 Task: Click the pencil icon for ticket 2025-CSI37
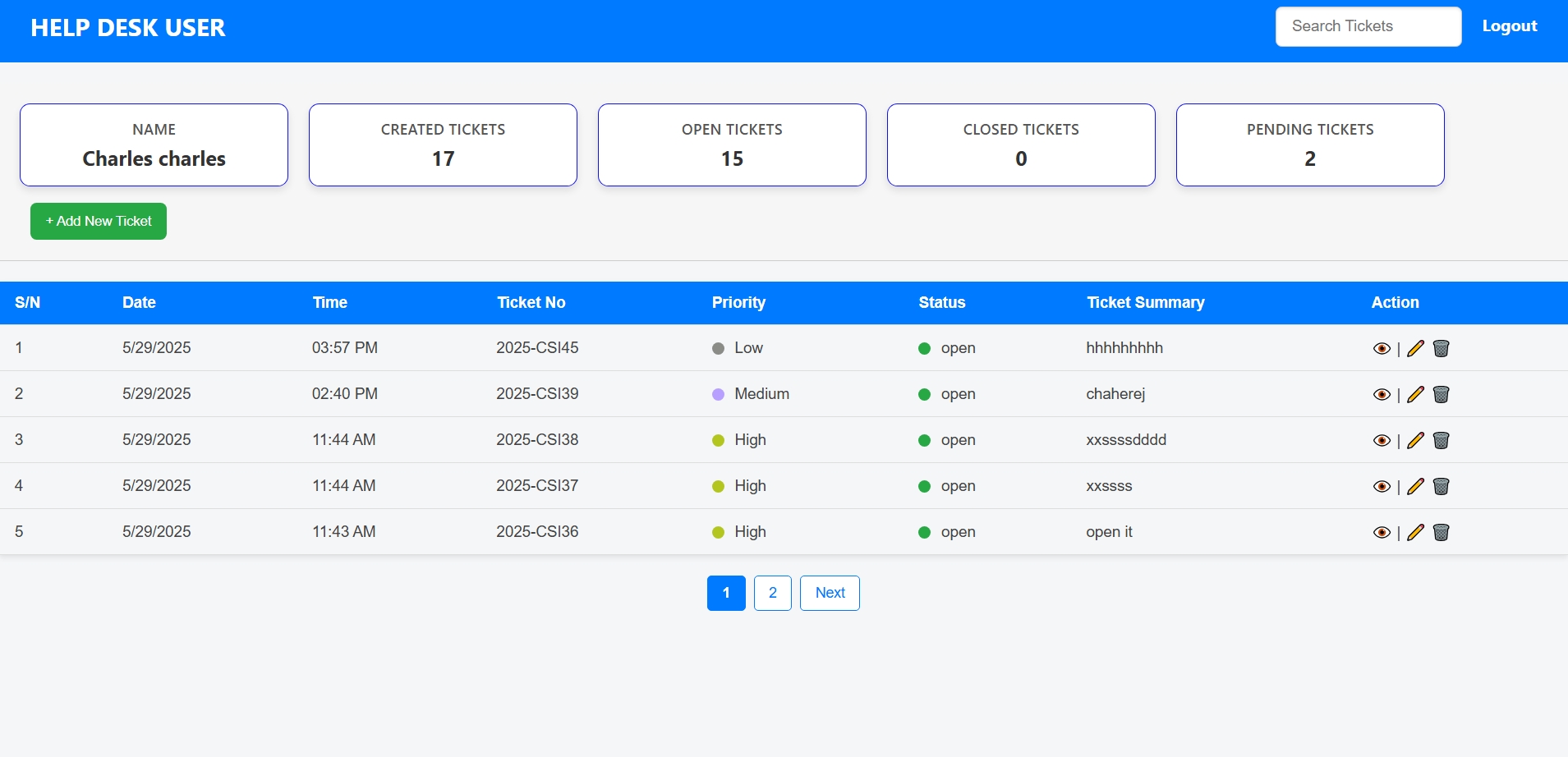coord(1415,486)
